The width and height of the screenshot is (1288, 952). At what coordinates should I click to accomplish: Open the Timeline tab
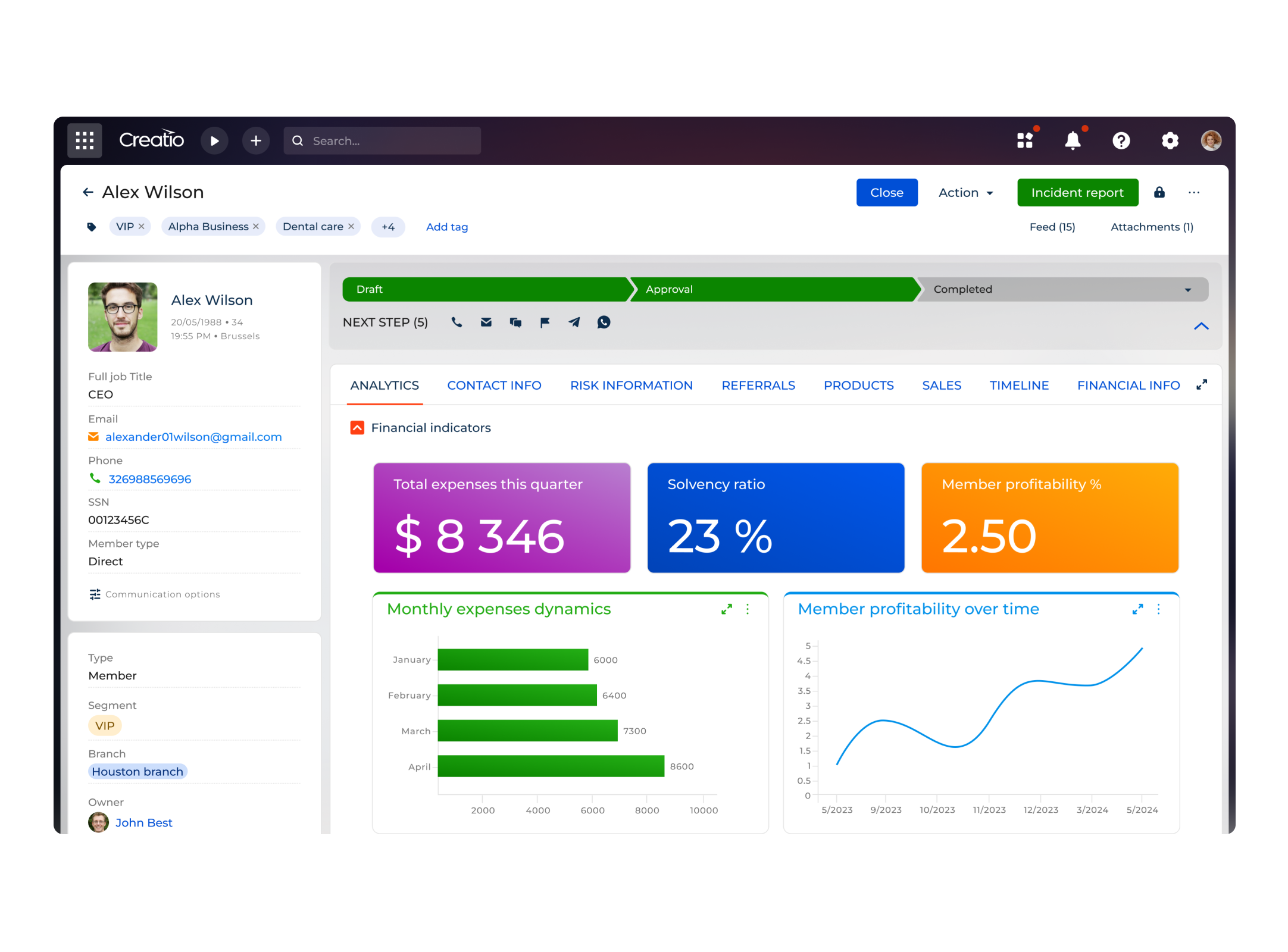[1019, 385]
